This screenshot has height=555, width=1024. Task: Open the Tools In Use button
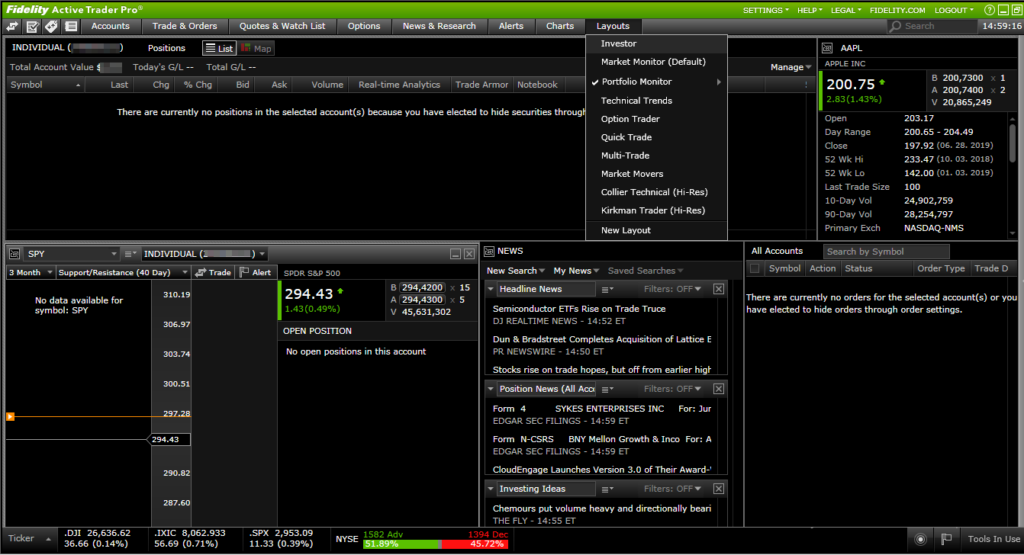coord(992,540)
